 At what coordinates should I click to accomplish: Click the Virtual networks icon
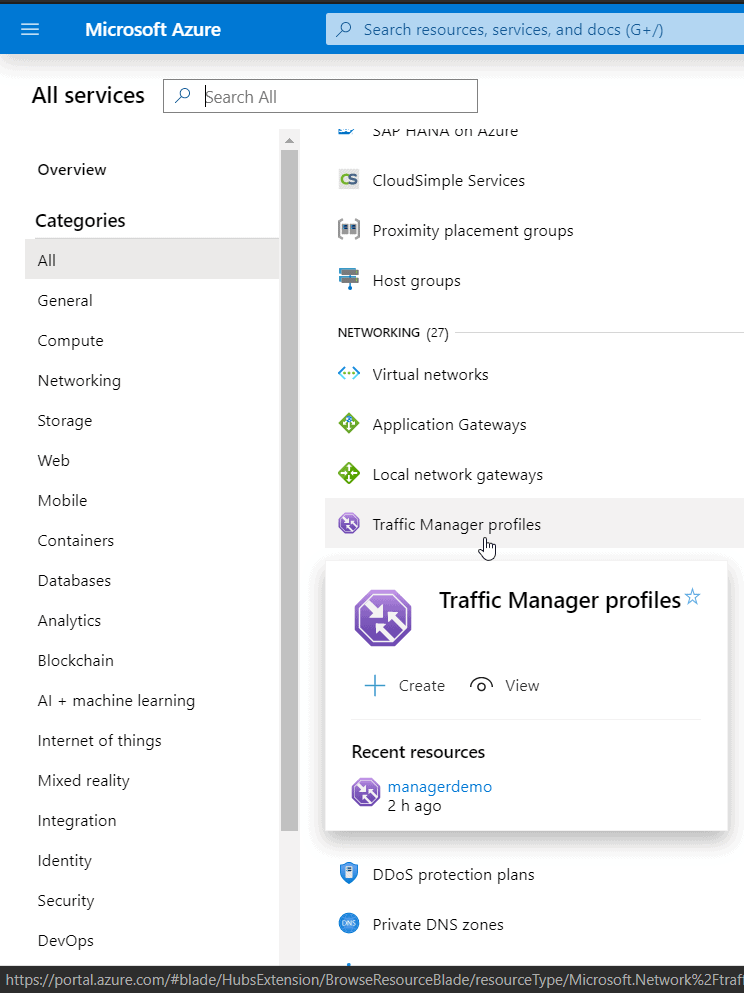click(348, 375)
